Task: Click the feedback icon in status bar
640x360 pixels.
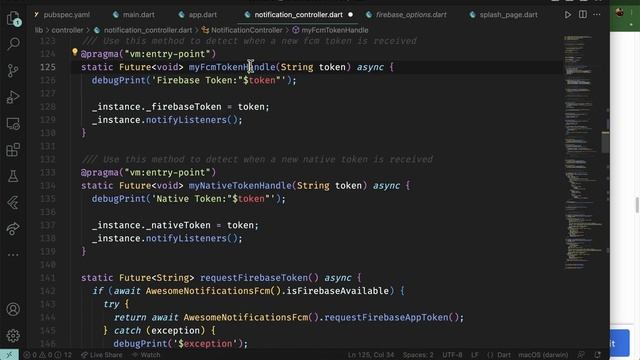Action: (581, 355)
